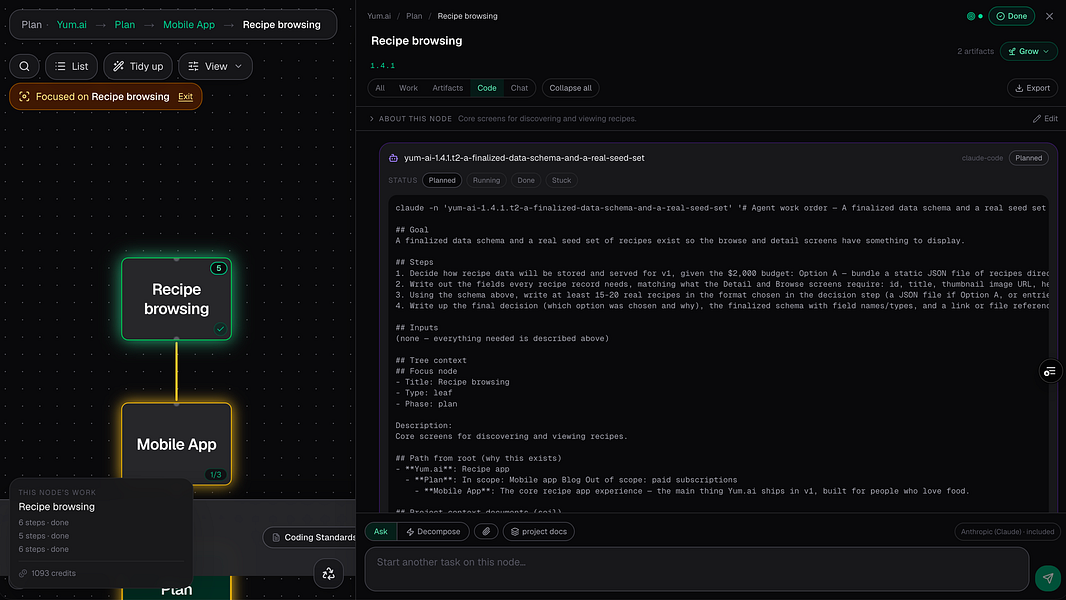The width and height of the screenshot is (1066, 600).
Task: Switch to the All tab
Action: 380,88
